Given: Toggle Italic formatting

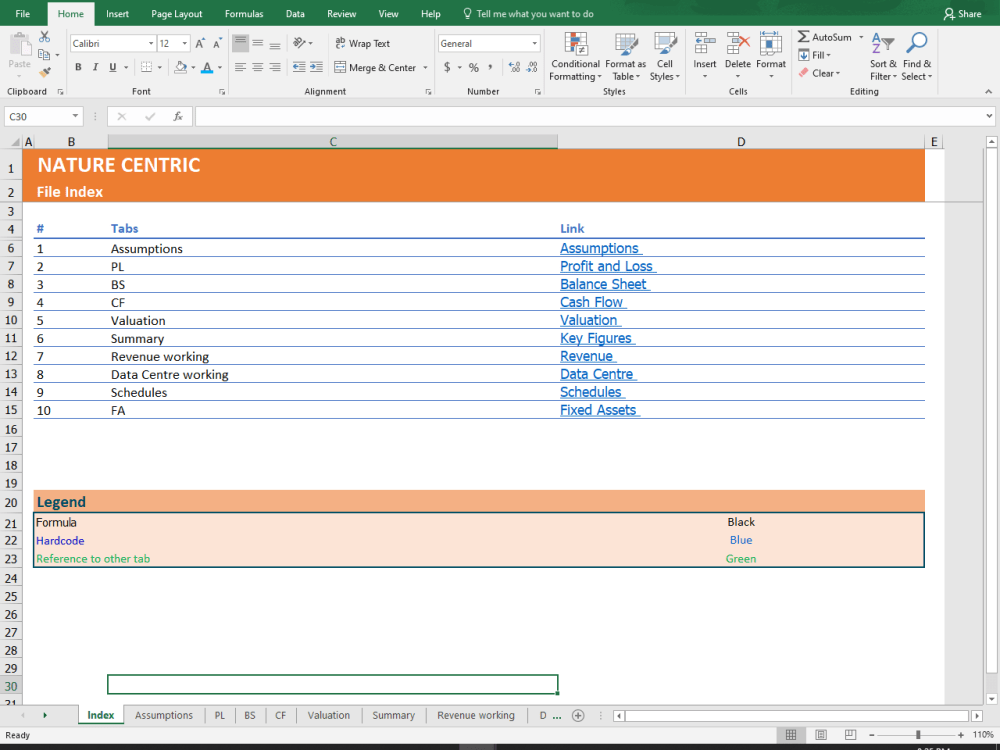Looking at the screenshot, I should pos(95,67).
